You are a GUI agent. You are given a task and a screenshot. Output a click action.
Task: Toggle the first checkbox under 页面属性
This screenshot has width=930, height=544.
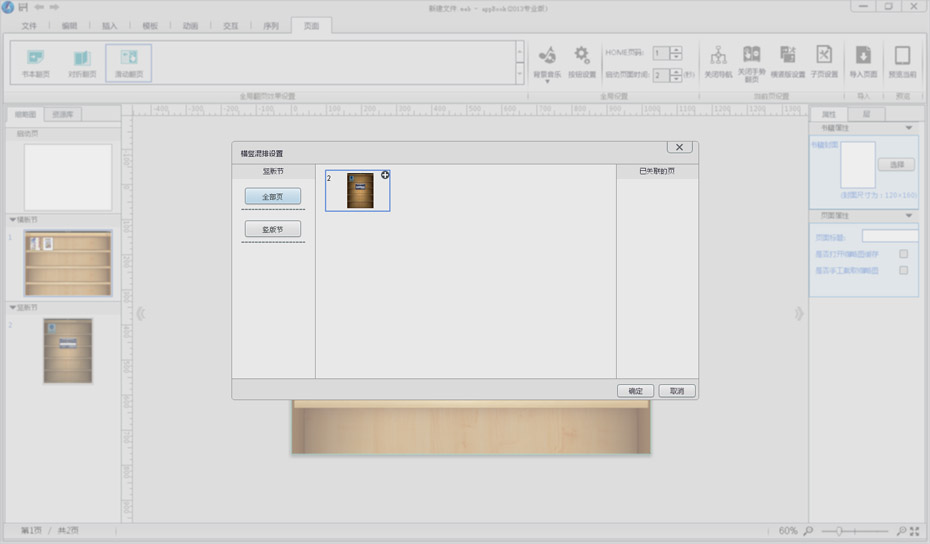click(903, 254)
